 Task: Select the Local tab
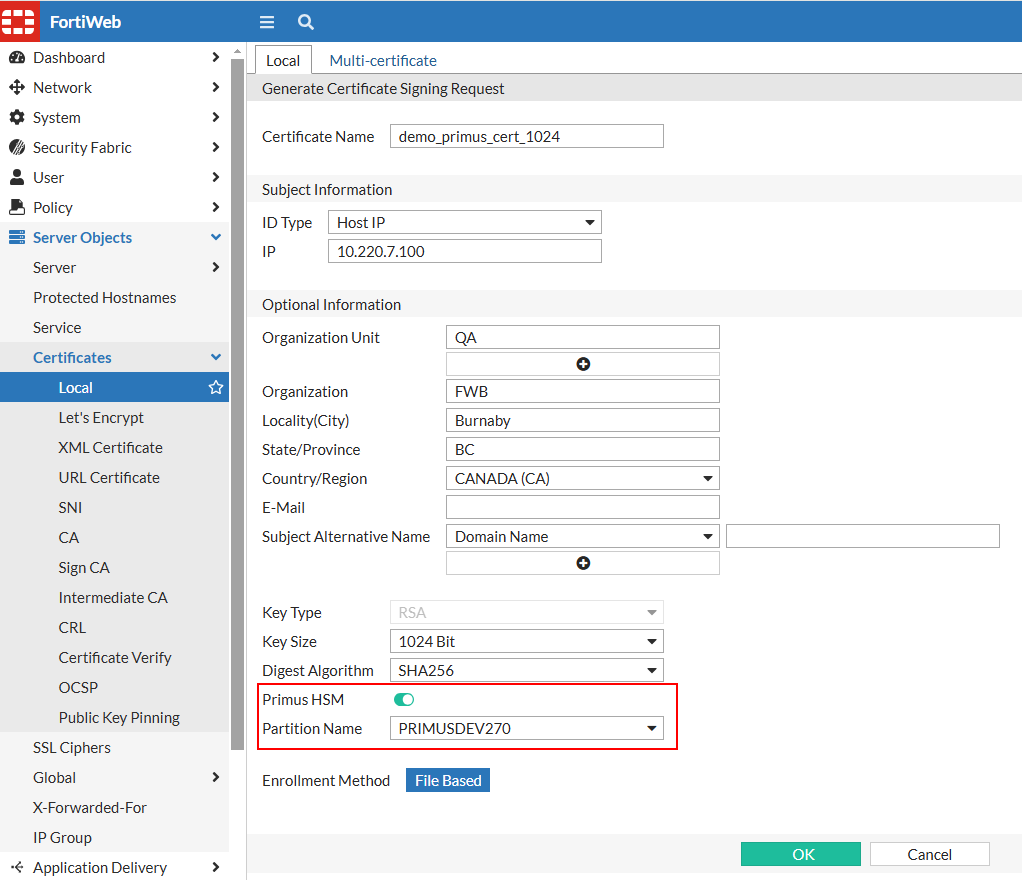click(x=283, y=60)
